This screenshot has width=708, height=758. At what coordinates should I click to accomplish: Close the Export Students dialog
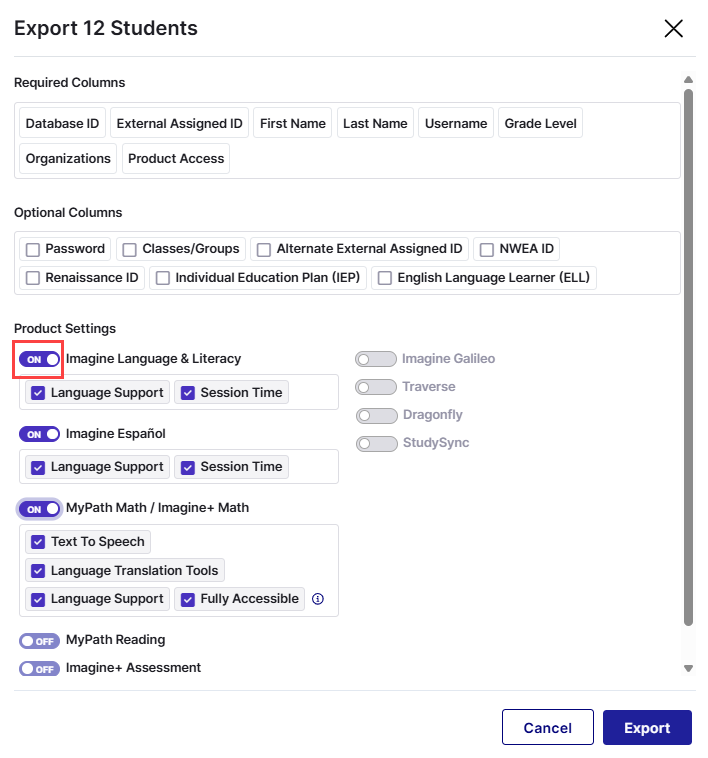673,28
